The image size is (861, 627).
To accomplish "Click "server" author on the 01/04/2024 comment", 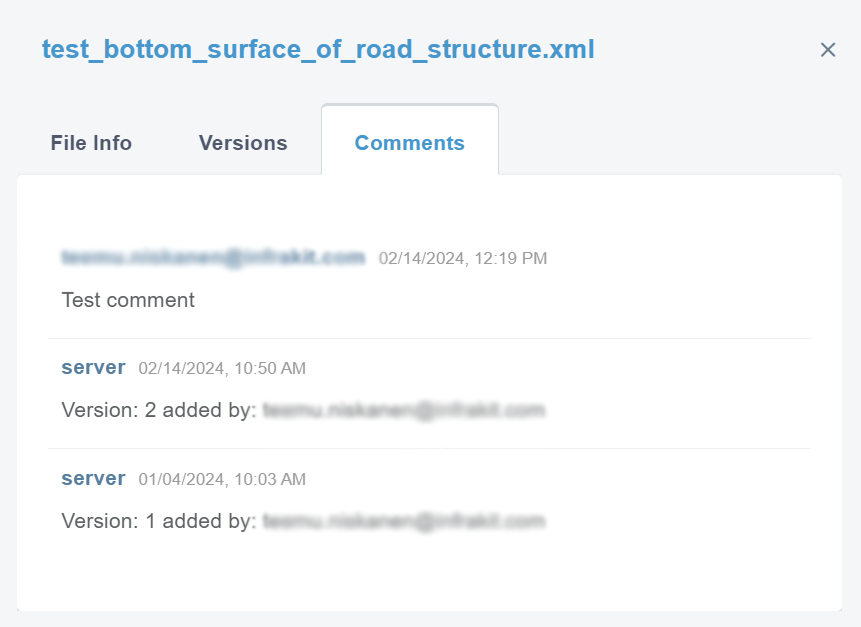I will coord(93,478).
